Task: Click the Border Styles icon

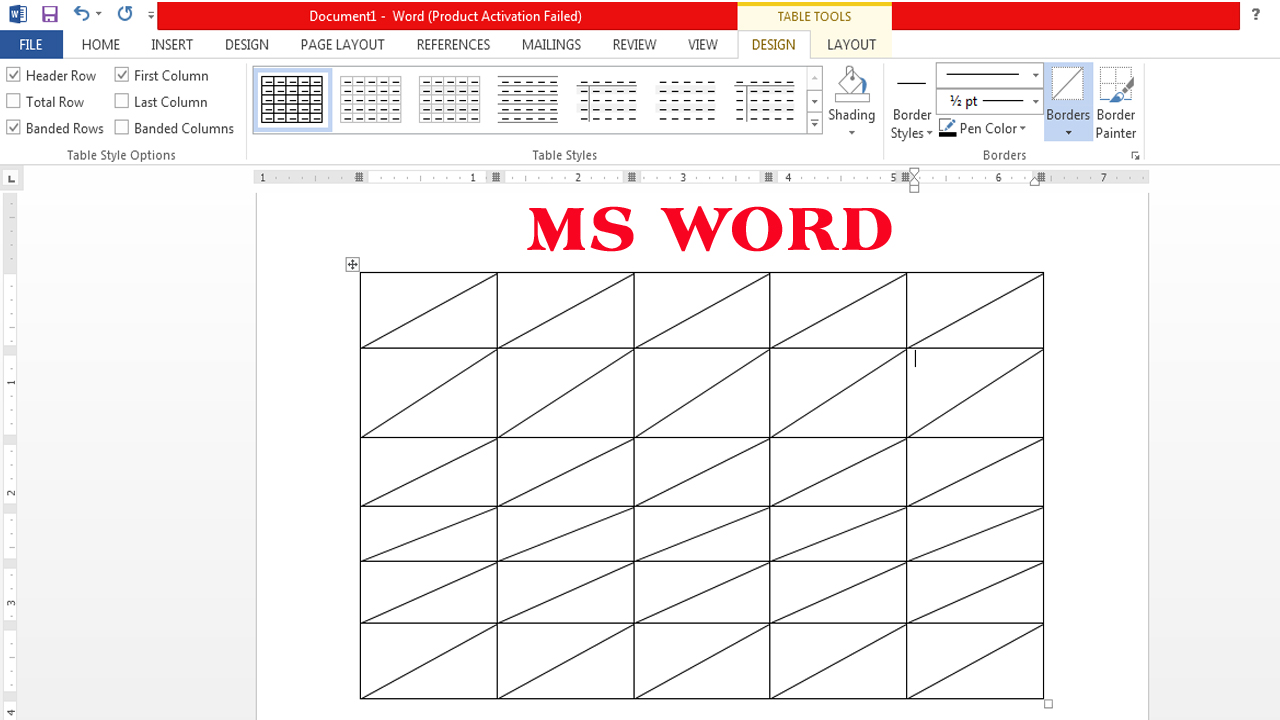Action: coord(911,84)
